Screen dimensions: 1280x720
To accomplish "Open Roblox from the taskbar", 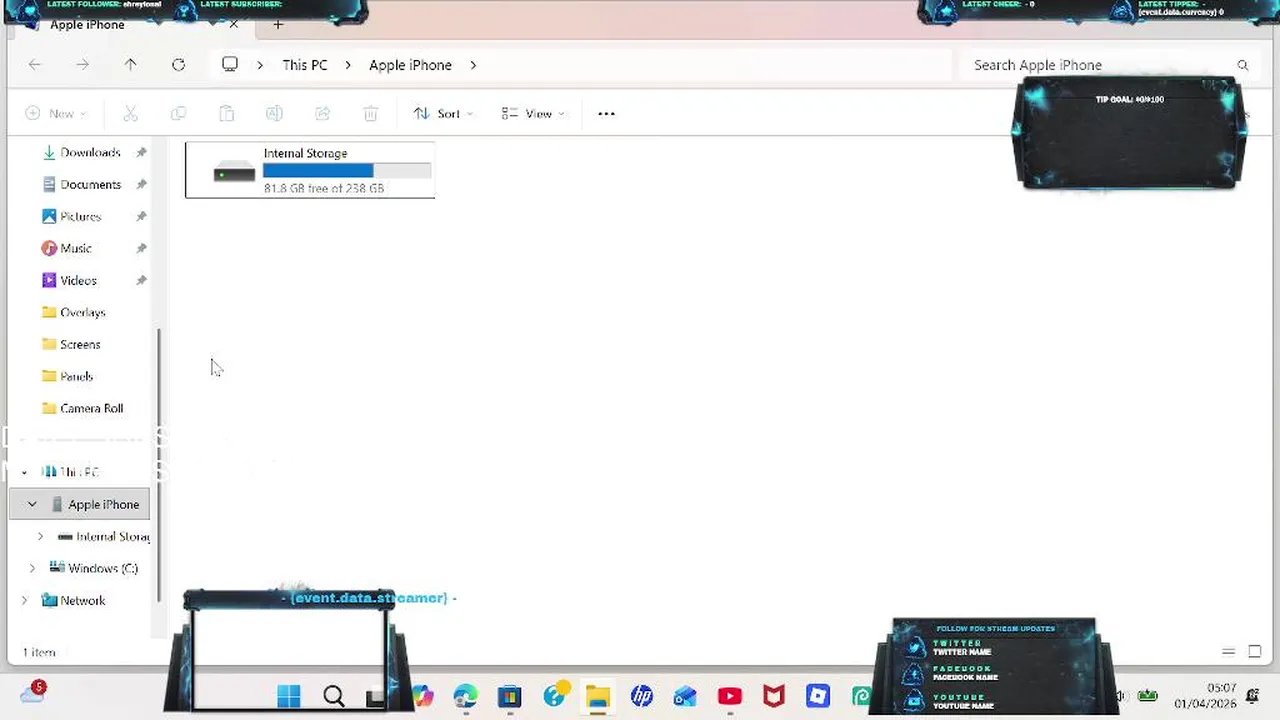I will tap(818, 696).
